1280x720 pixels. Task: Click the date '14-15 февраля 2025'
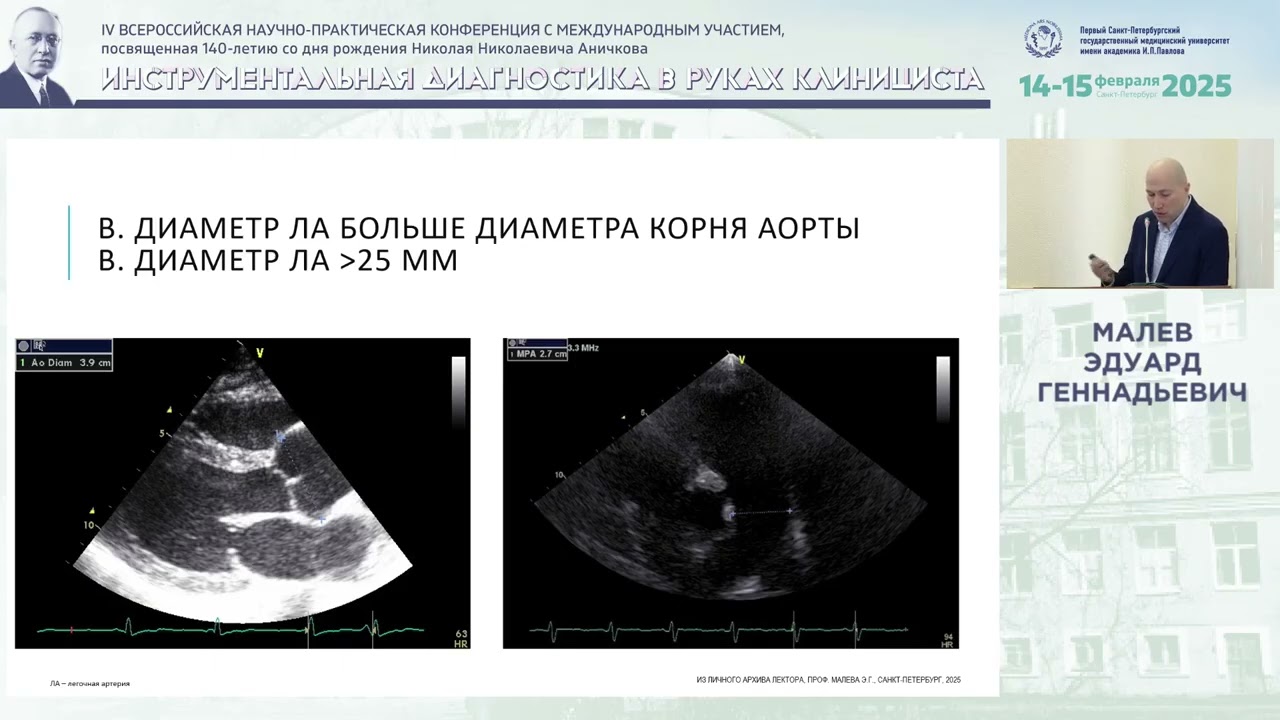(1125, 86)
